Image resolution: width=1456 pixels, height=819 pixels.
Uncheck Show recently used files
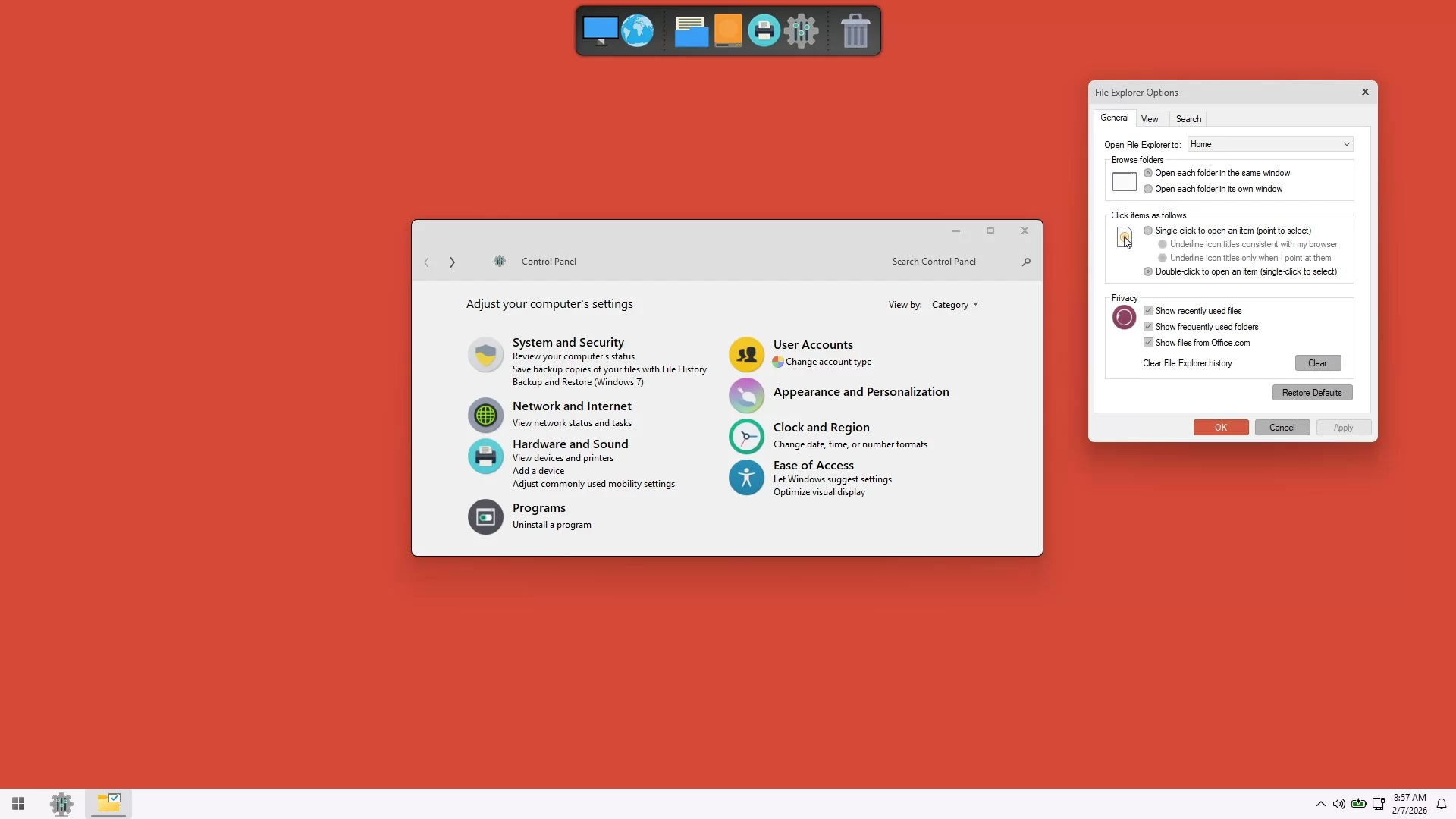pyautogui.click(x=1148, y=311)
